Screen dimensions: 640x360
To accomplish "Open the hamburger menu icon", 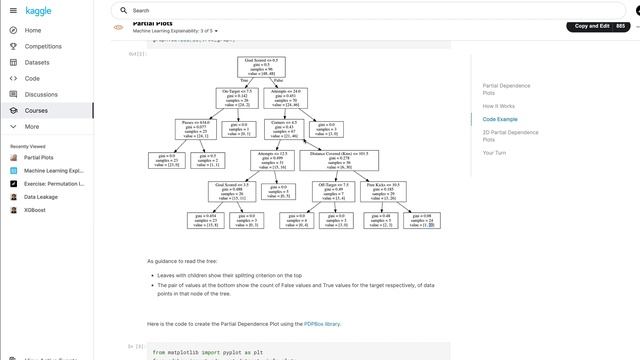I will click(13, 11).
